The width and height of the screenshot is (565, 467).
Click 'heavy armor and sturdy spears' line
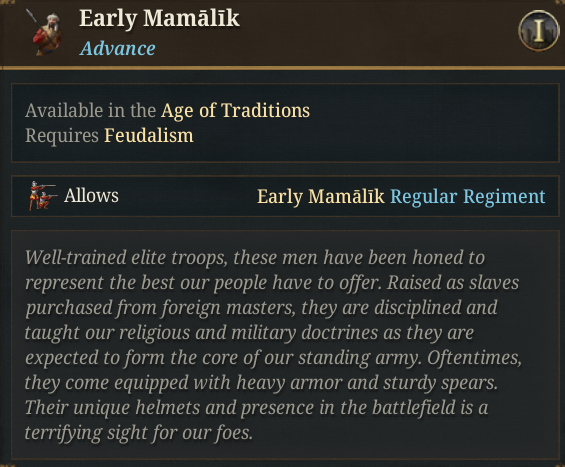point(261,383)
